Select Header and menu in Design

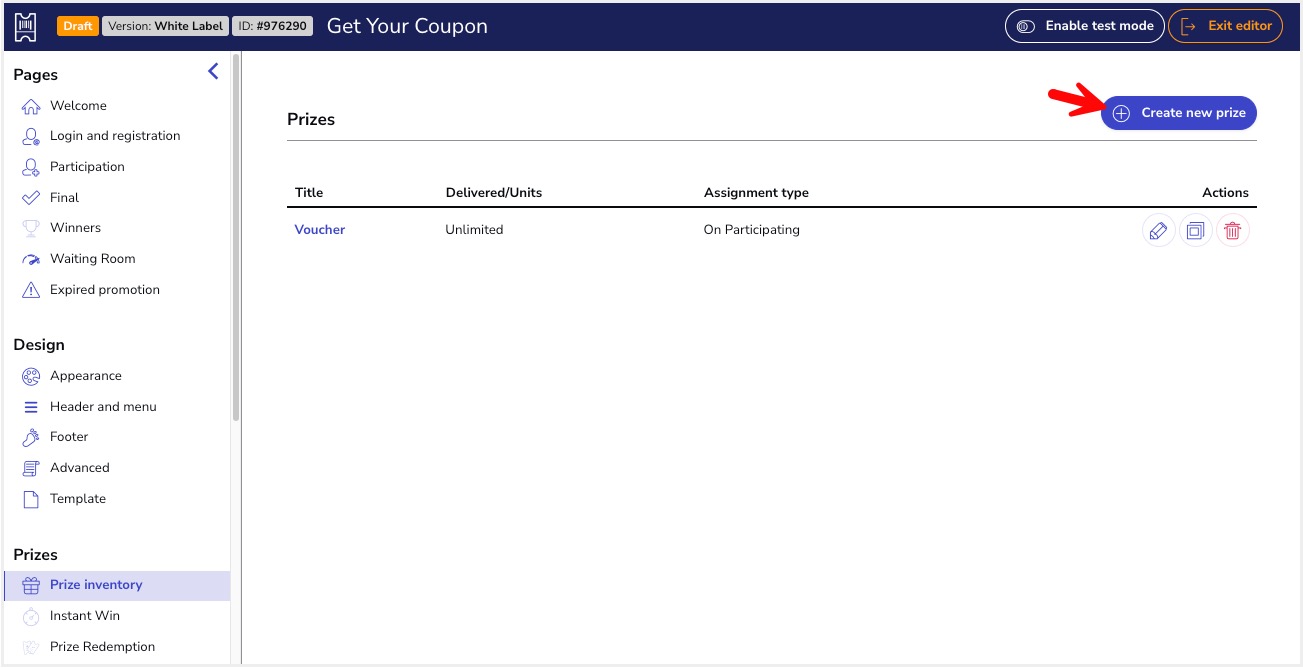point(103,406)
